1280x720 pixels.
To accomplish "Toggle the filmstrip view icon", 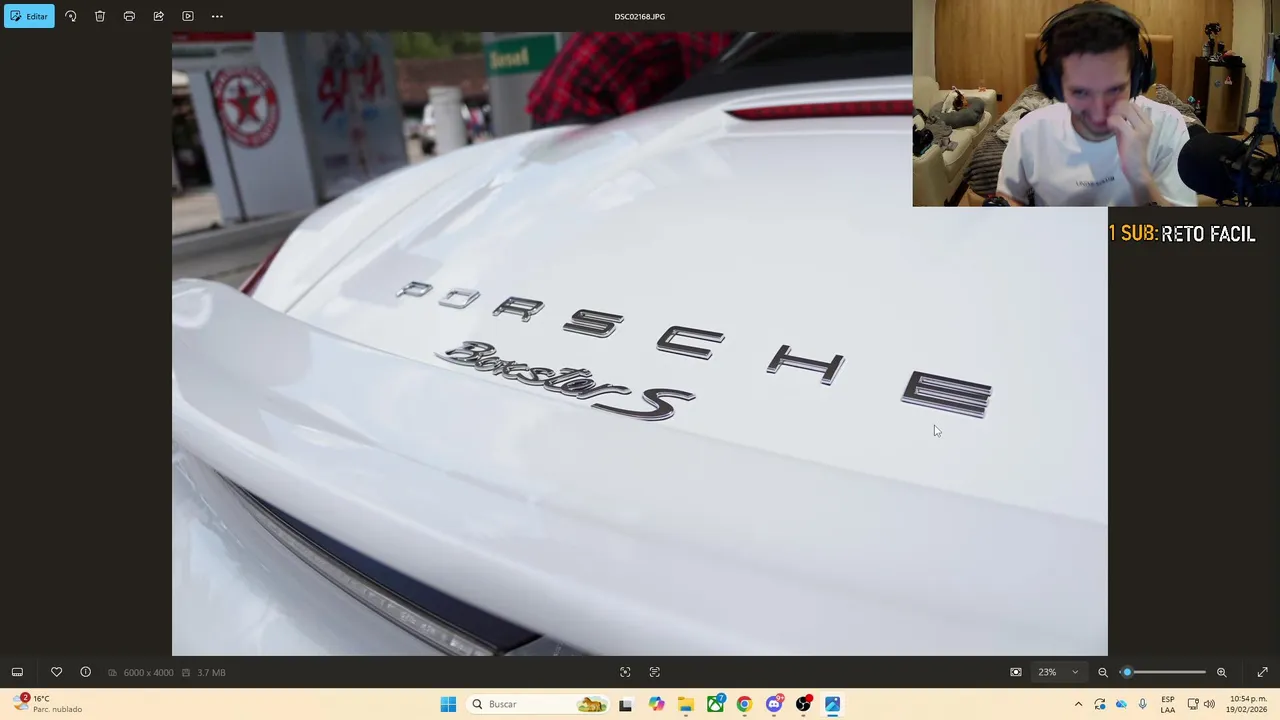I will point(17,672).
